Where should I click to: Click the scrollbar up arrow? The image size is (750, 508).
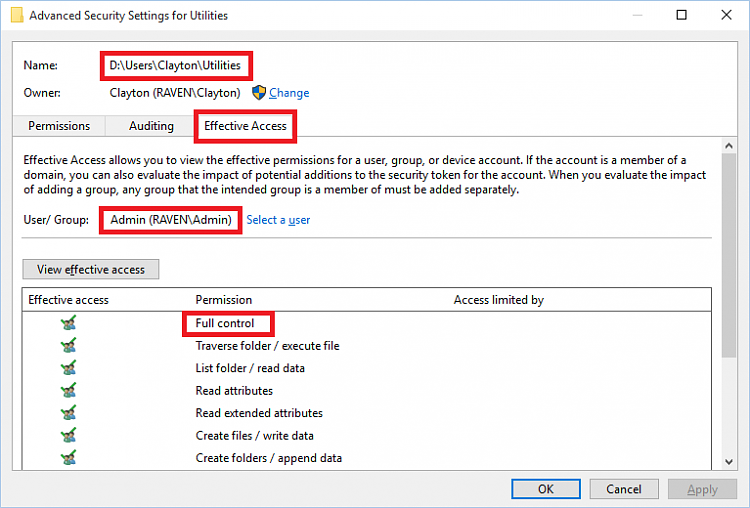(x=729, y=145)
